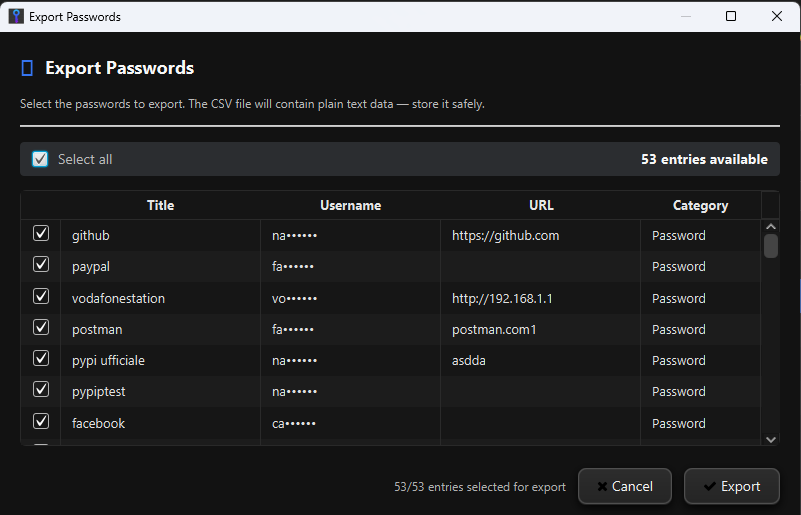This screenshot has width=801, height=515.
Task: Uncheck the postman entry checkbox
Action: [41, 327]
